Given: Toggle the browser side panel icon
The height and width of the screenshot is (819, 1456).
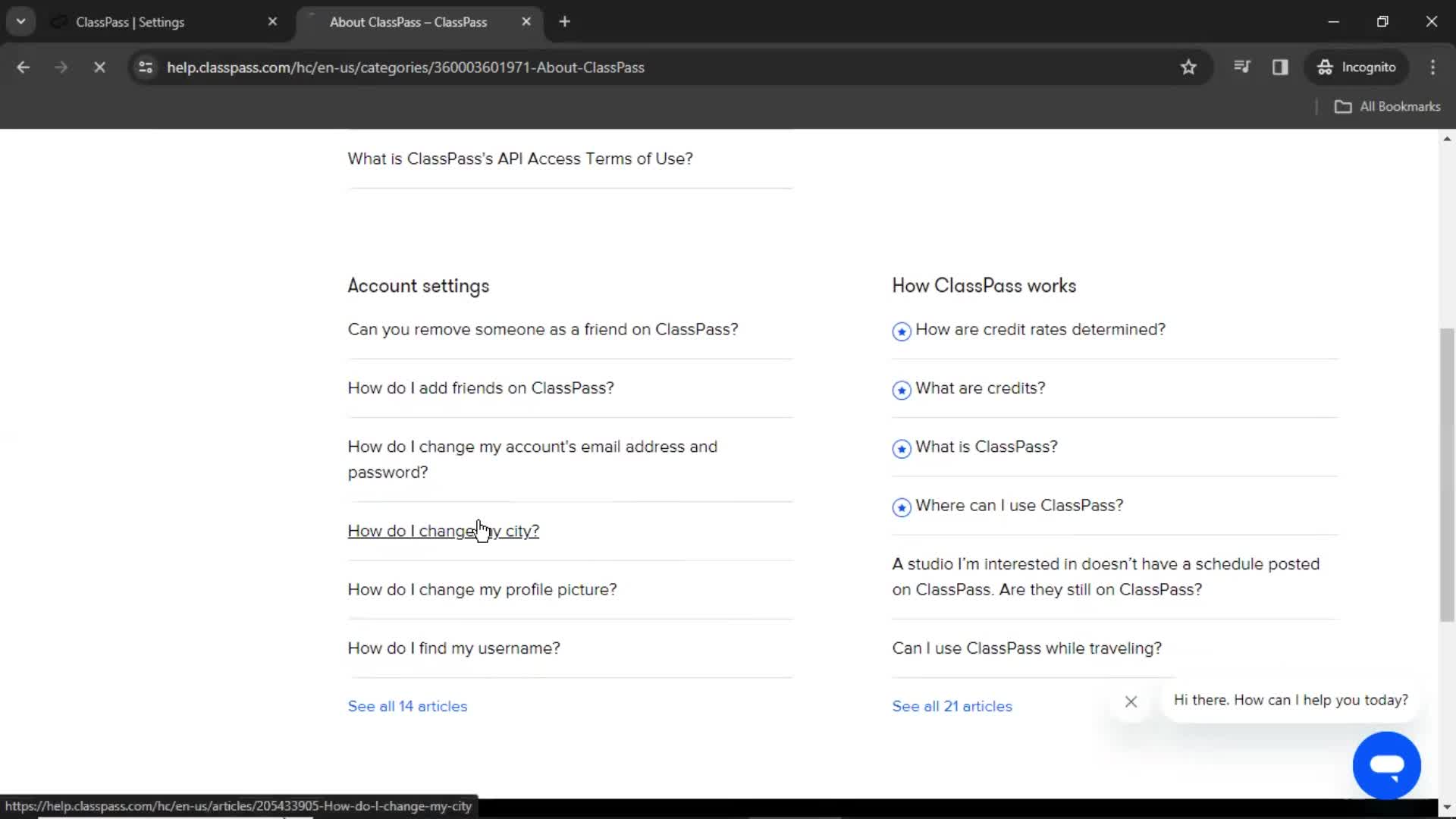Looking at the screenshot, I should pos(1280,67).
